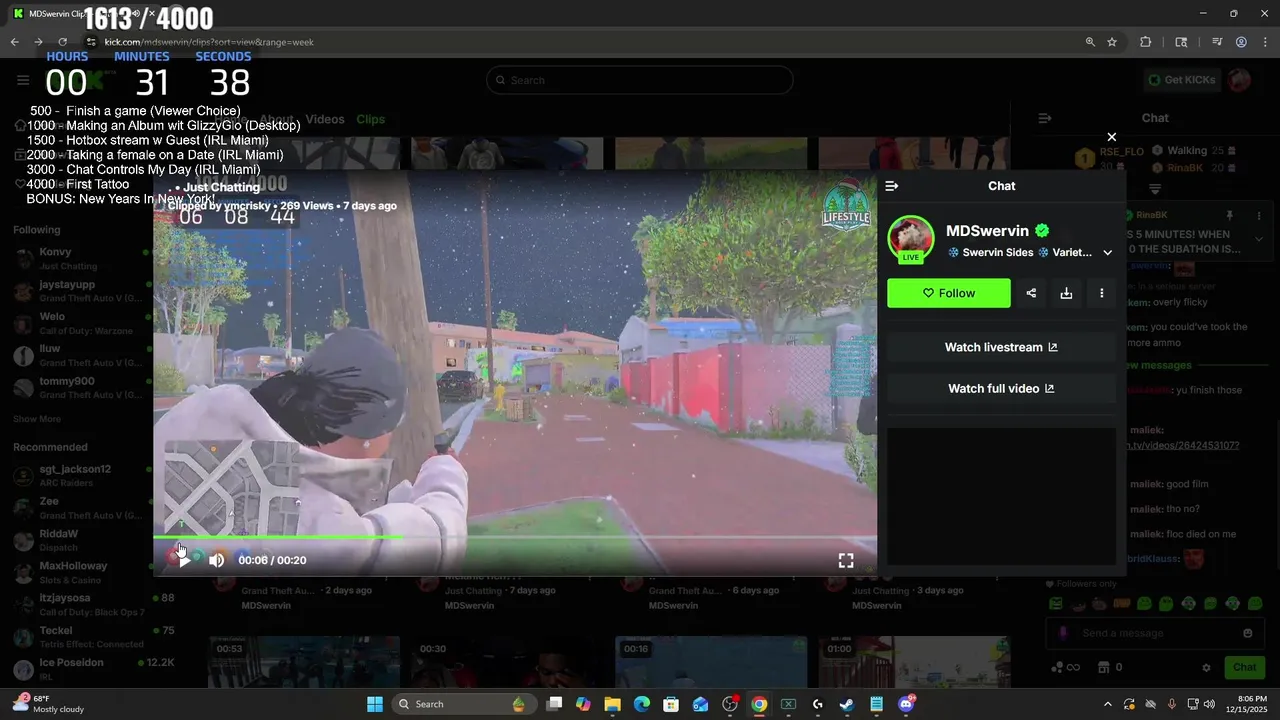
Task: Switch to the Videos tab
Action: [x=325, y=119]
